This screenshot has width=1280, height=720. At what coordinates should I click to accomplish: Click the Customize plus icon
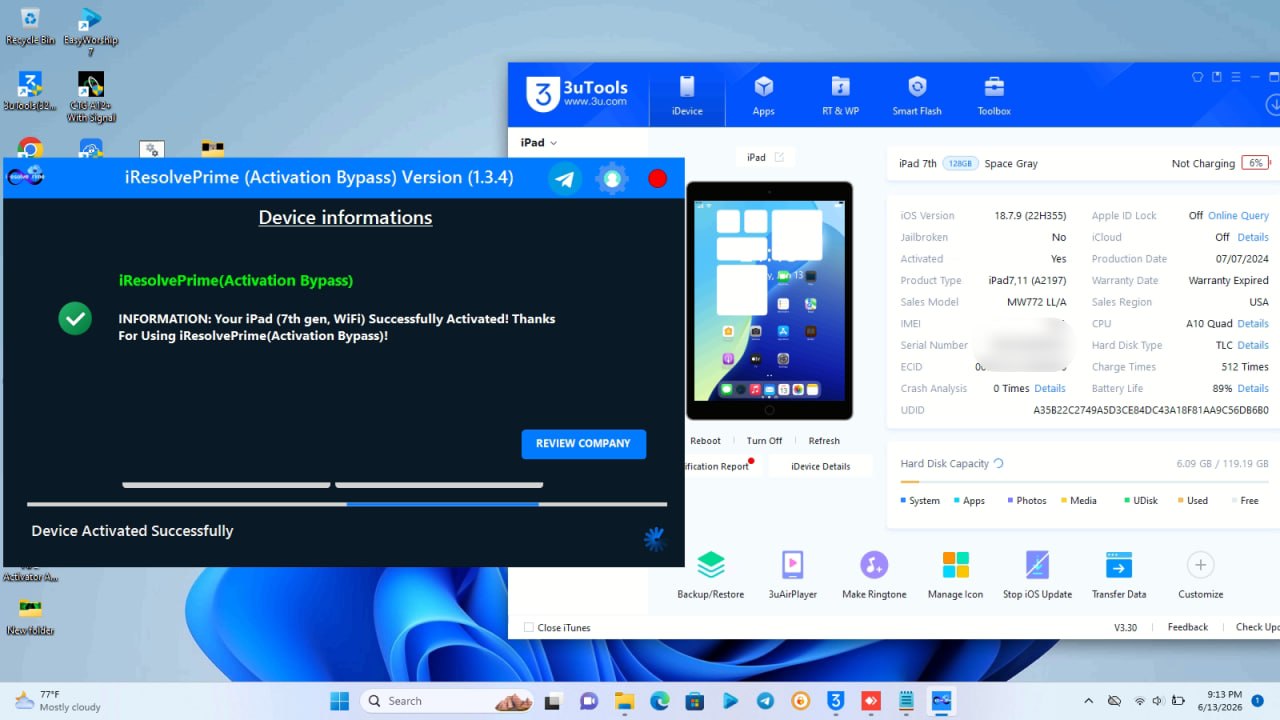1201,565
